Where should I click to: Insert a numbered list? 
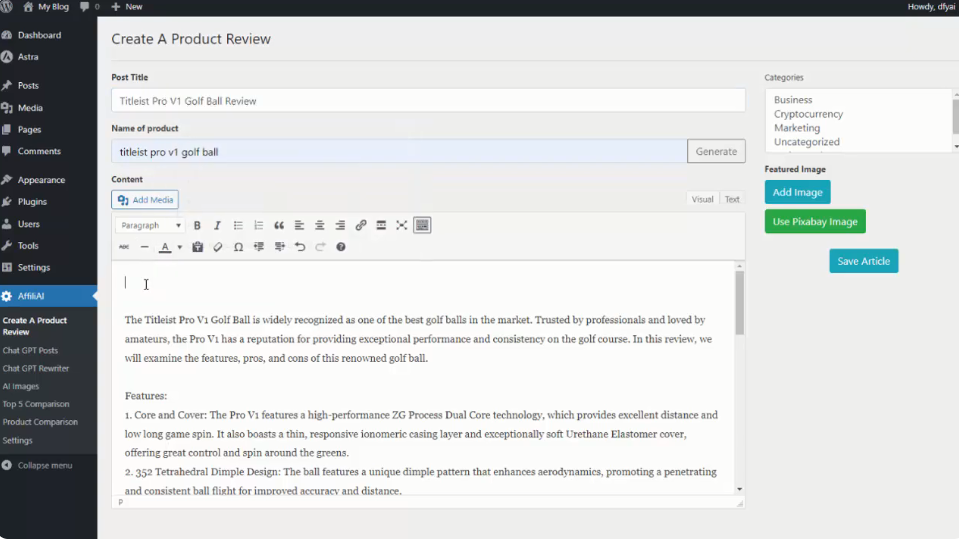click(259, 226)
